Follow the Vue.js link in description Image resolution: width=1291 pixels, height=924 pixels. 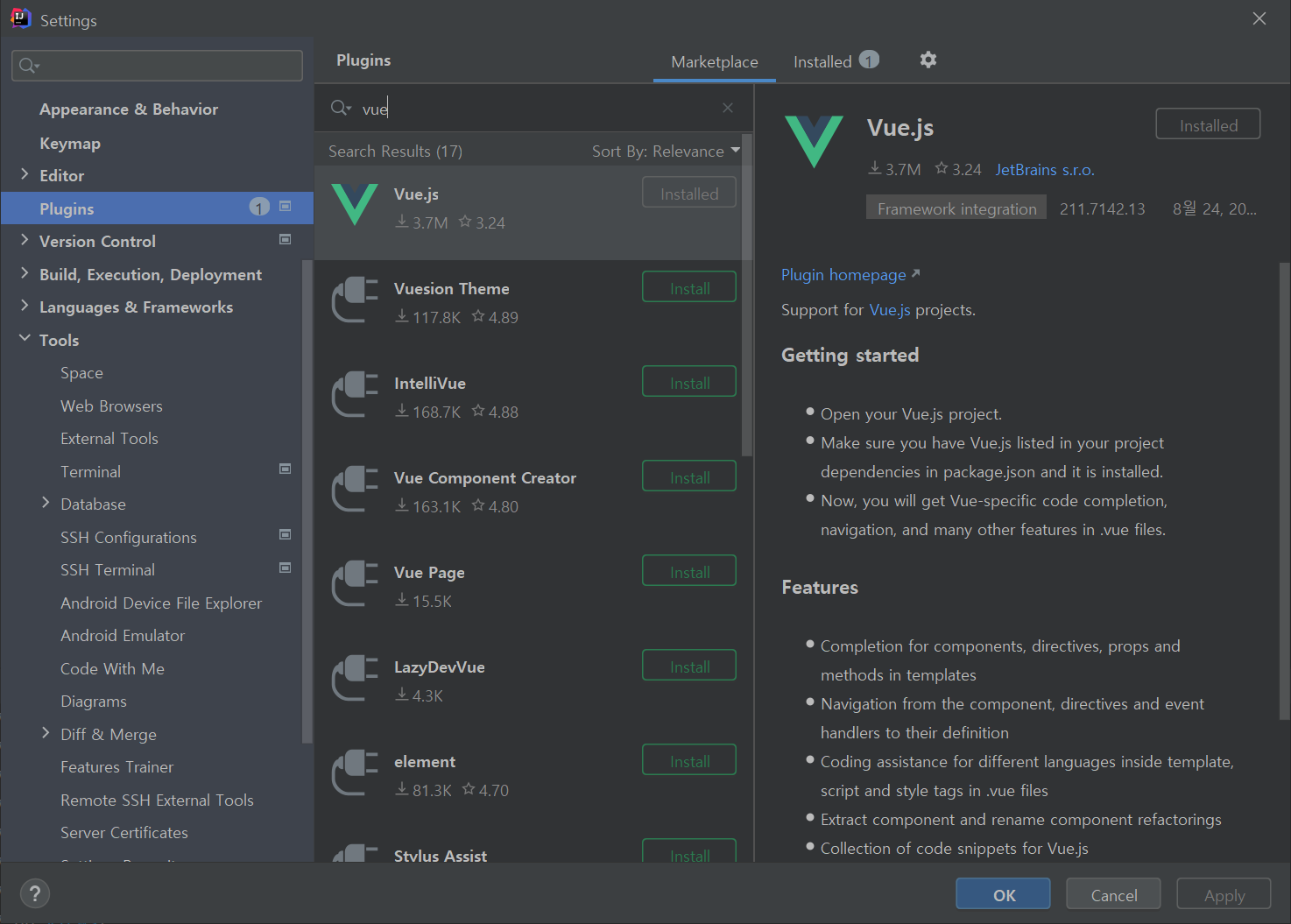tap(889, 310)
